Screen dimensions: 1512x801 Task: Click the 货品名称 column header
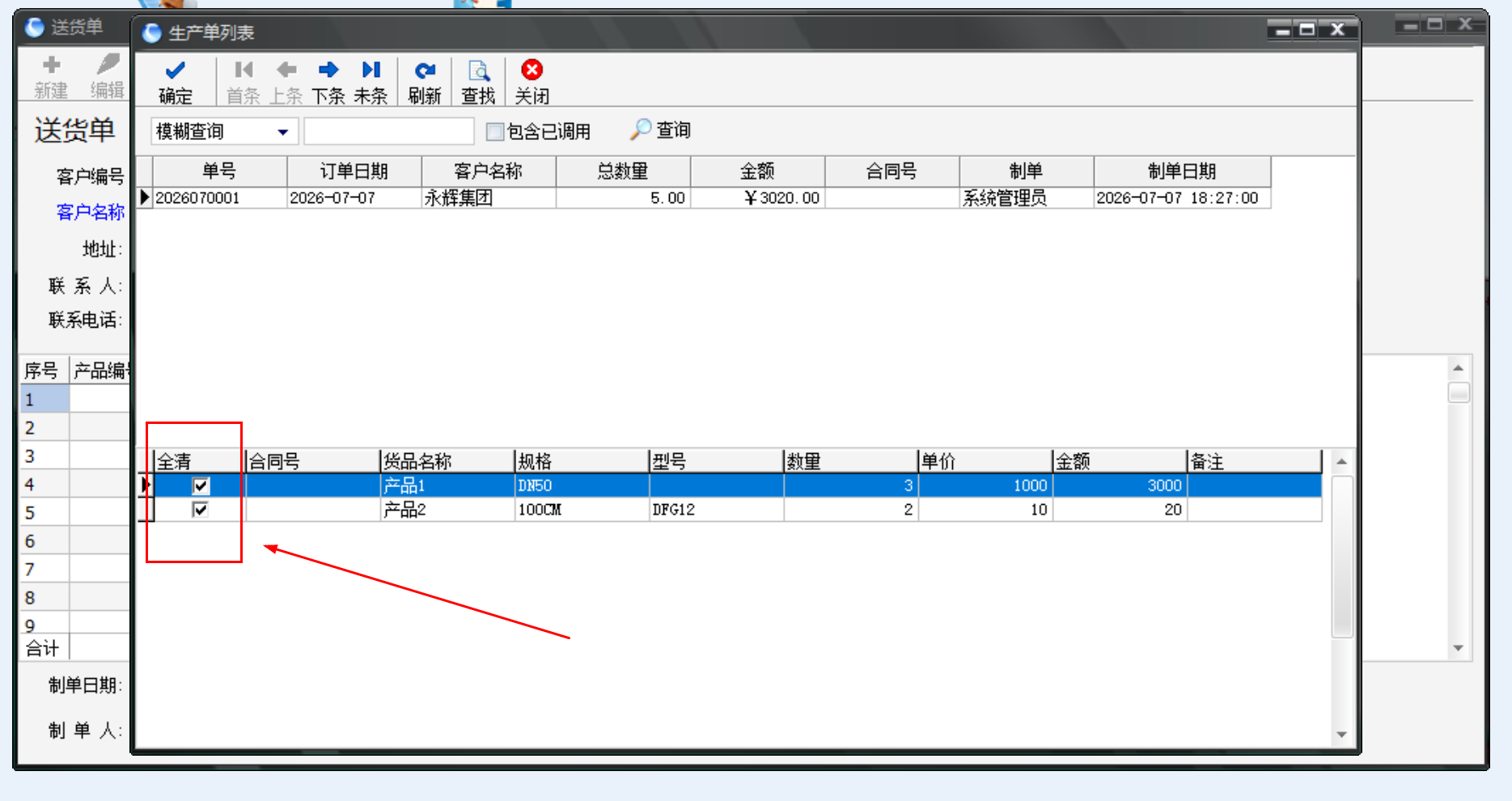pos(447,462)
